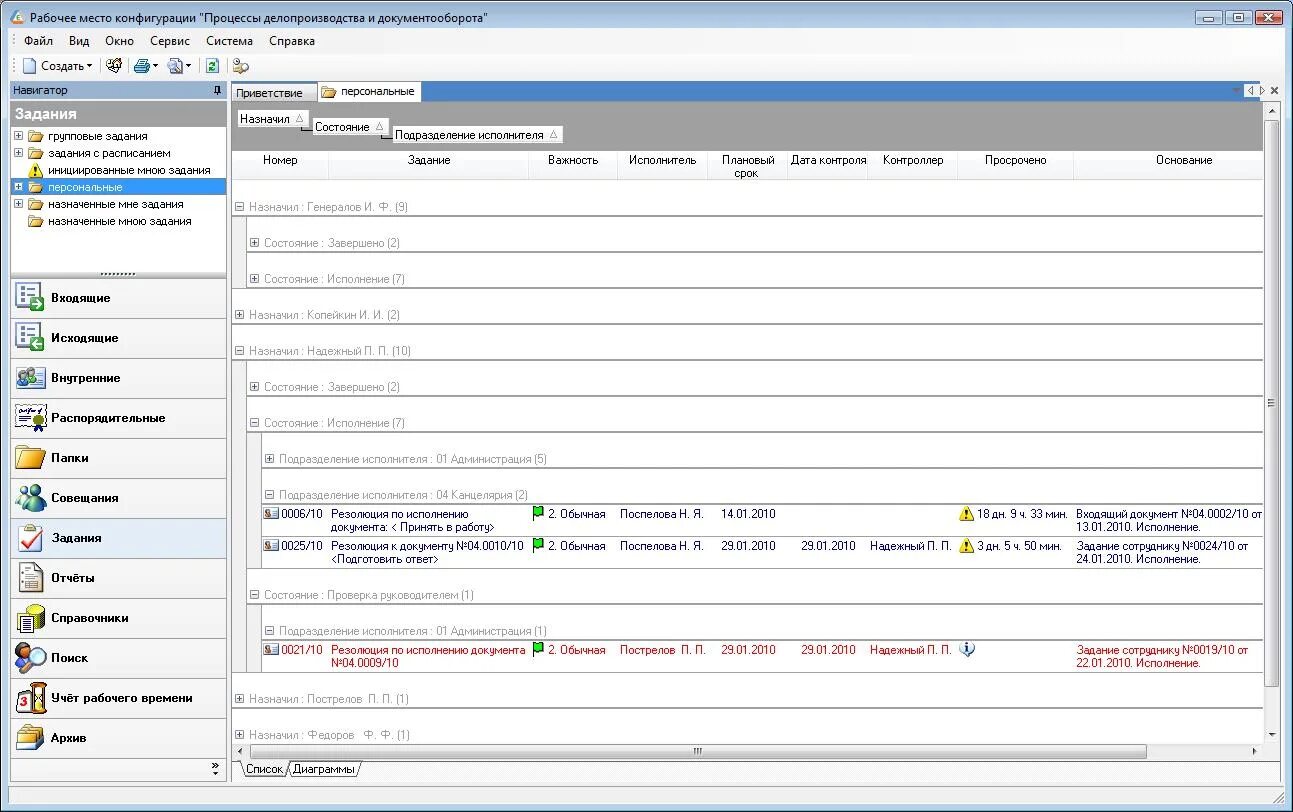Collapse the Назначил: Надежный П. П. group

[239, 351]
